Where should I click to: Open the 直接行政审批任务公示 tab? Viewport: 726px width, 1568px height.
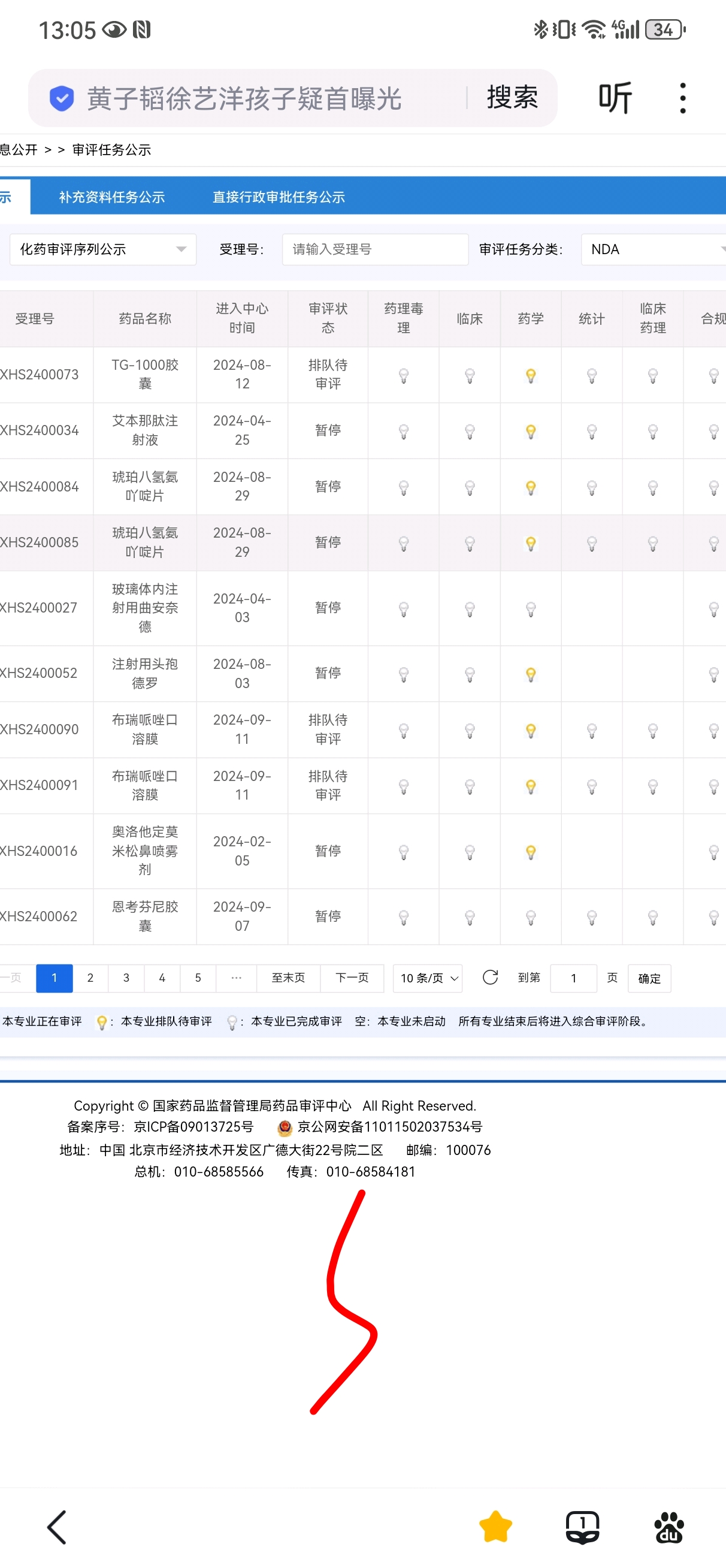click(x=279, y=197)
